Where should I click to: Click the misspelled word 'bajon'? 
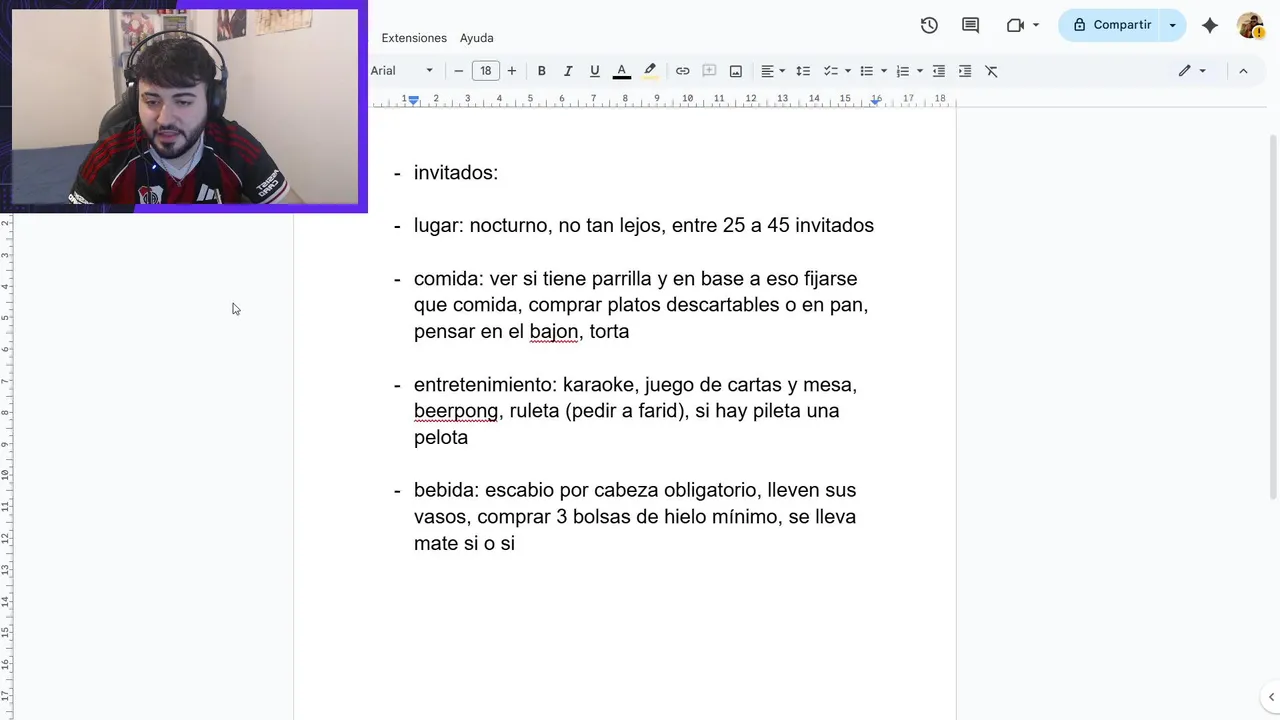[x=554, y=331]
